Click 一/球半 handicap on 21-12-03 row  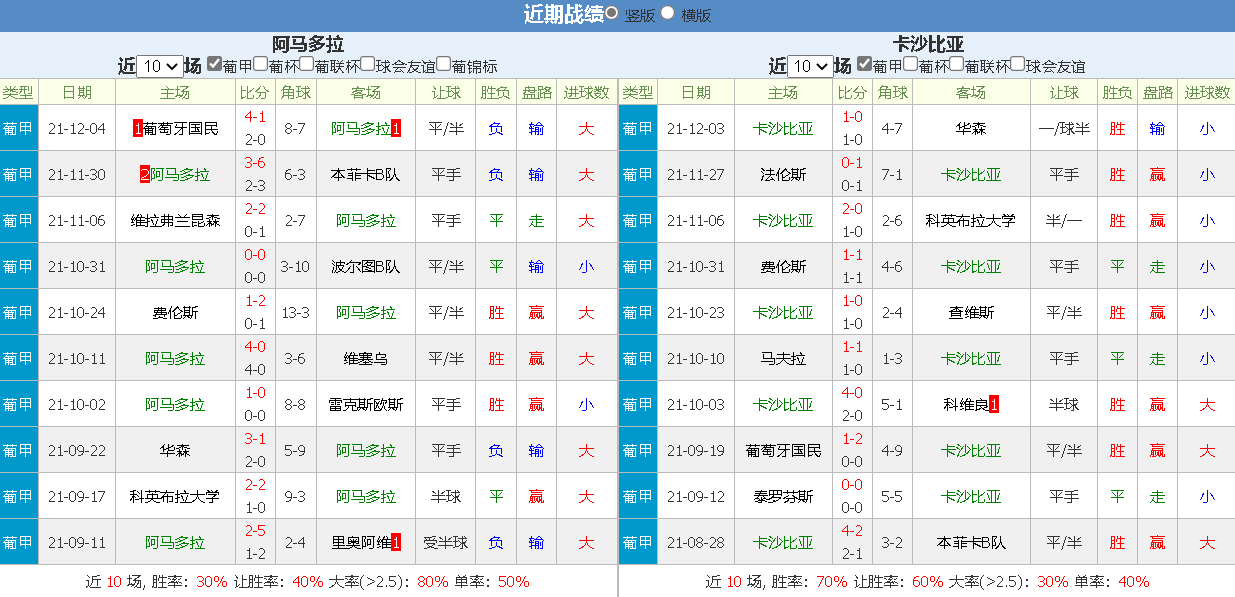tap(1064, 129)
